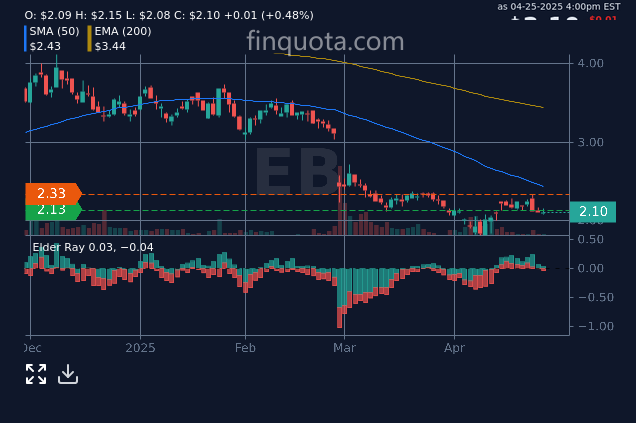
Task: Click the 0.00 Elder Ray axis label
Action: tap(590, 268)
